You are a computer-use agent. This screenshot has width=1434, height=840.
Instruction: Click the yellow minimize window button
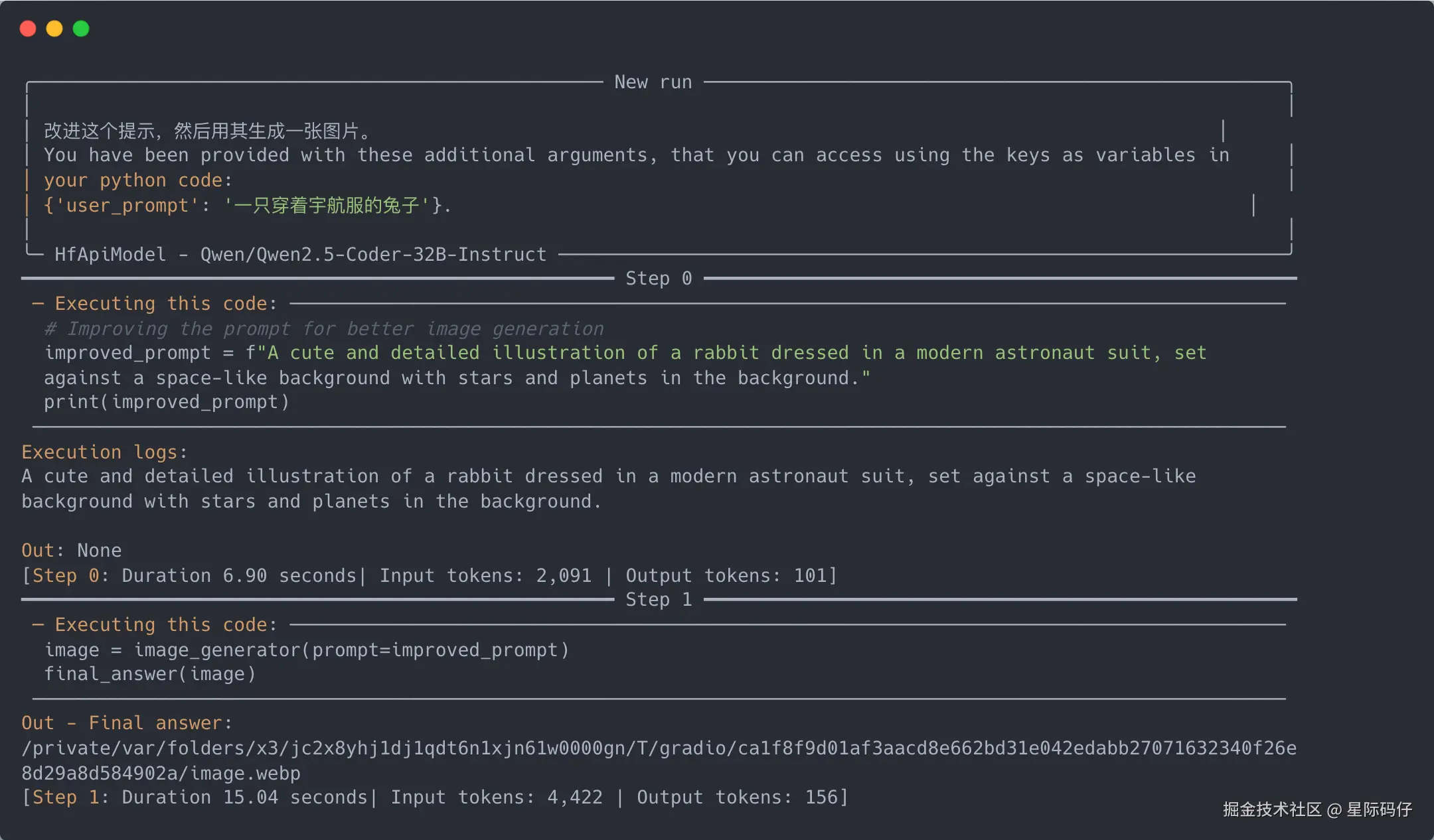54,29
